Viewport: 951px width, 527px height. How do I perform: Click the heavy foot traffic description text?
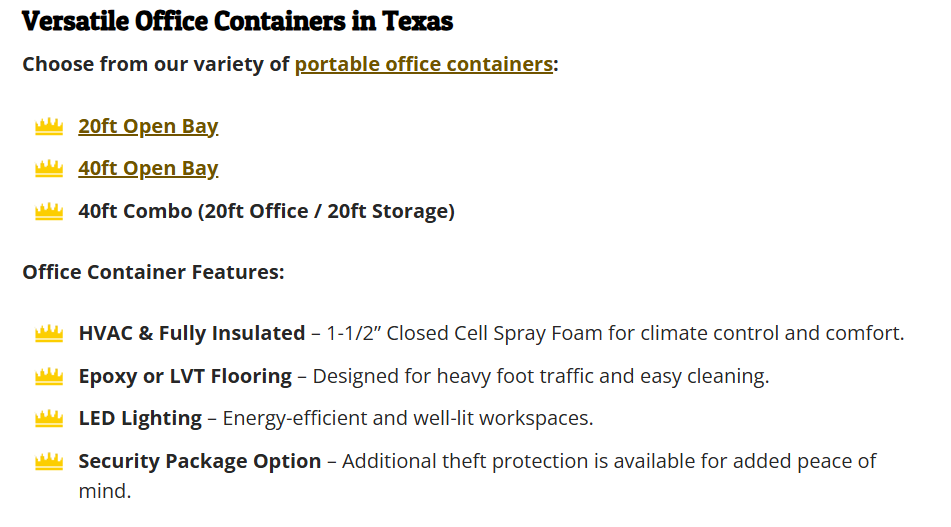pos(541,376)
